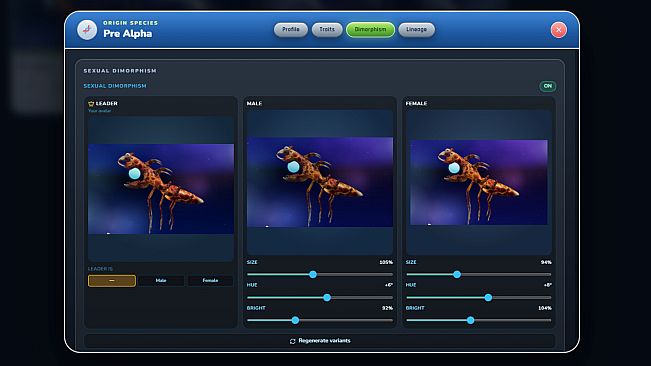Toggle the sexual dimorphism ON switch
Image resolution: width=651 pixels, height=366 pixels.
pos(548,86)
